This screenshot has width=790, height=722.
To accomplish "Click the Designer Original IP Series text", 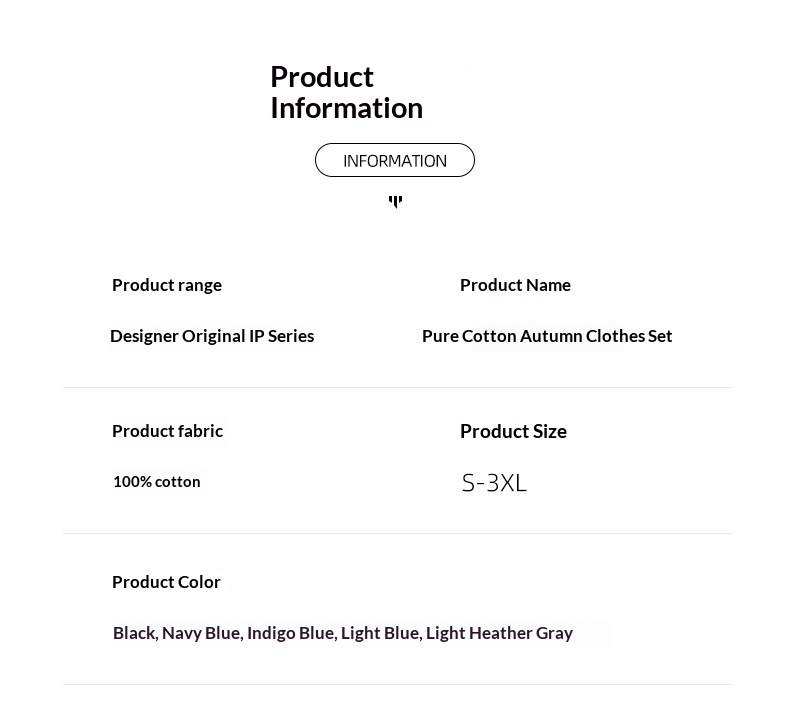I will tap(212, 336).
